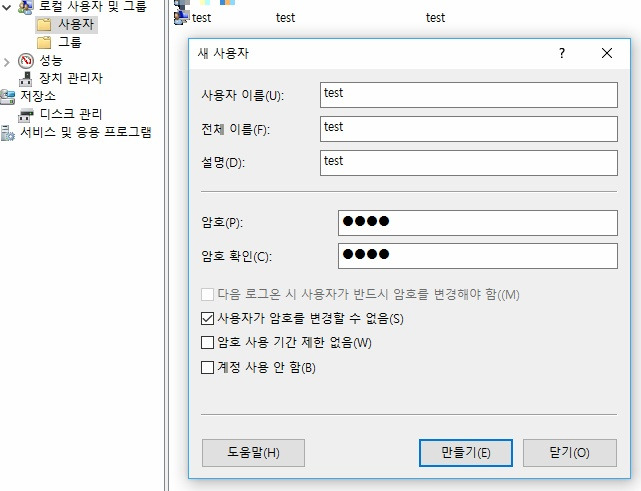
Task: Select 성능 tree item text
Action: 51,61
